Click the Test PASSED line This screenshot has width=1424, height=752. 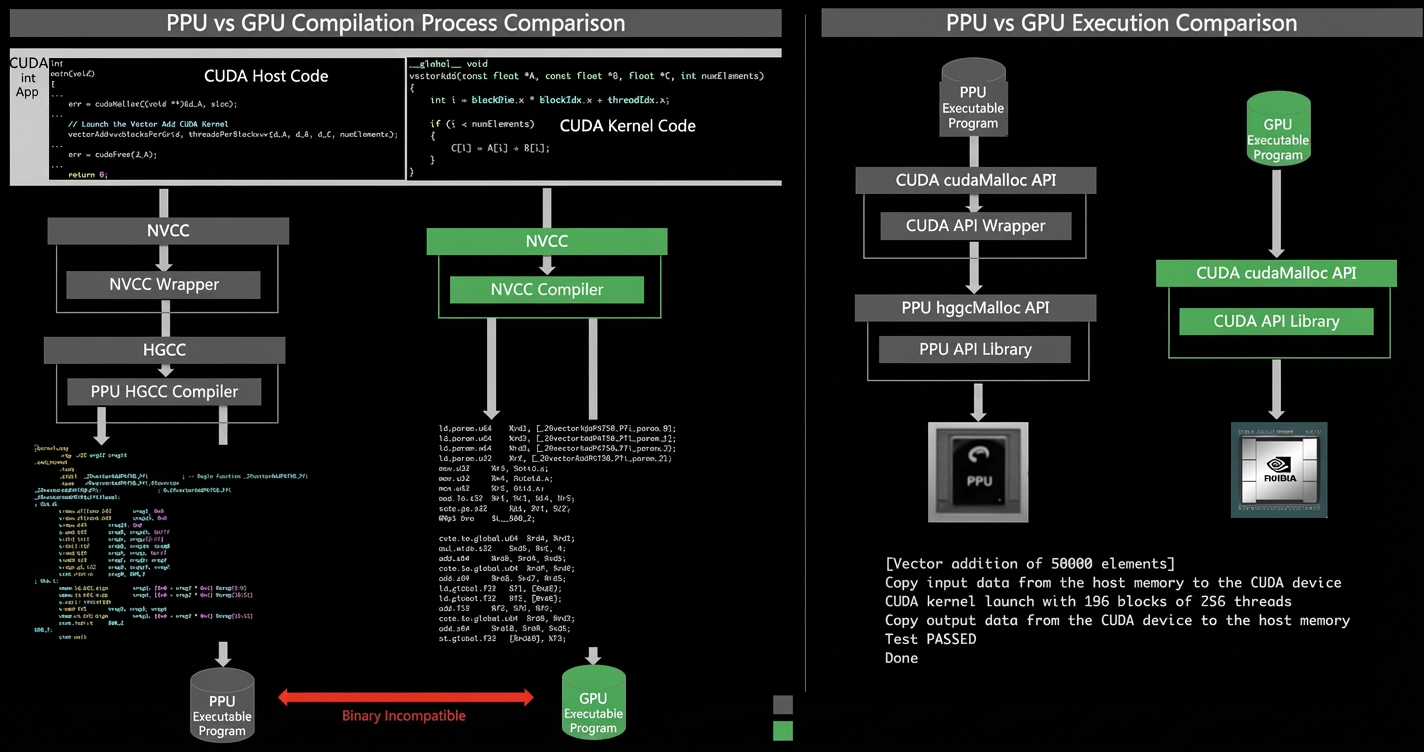pyautogui.click(x=931, y=640)
